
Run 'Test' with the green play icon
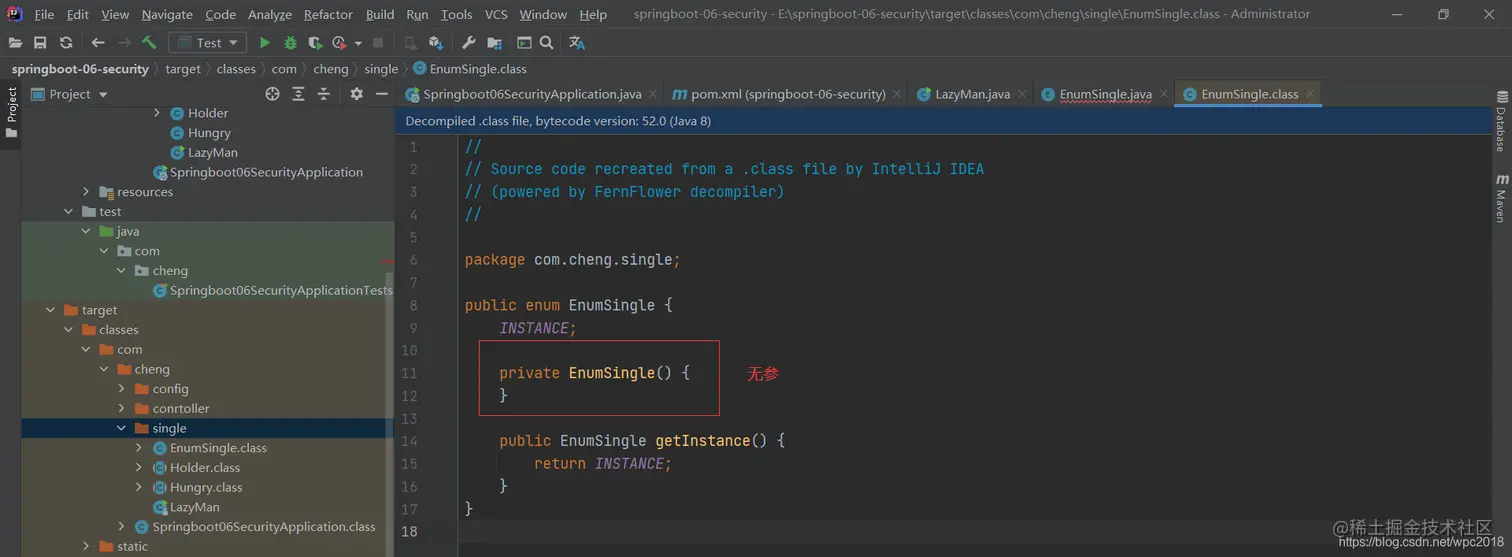[x=265, y=43]
